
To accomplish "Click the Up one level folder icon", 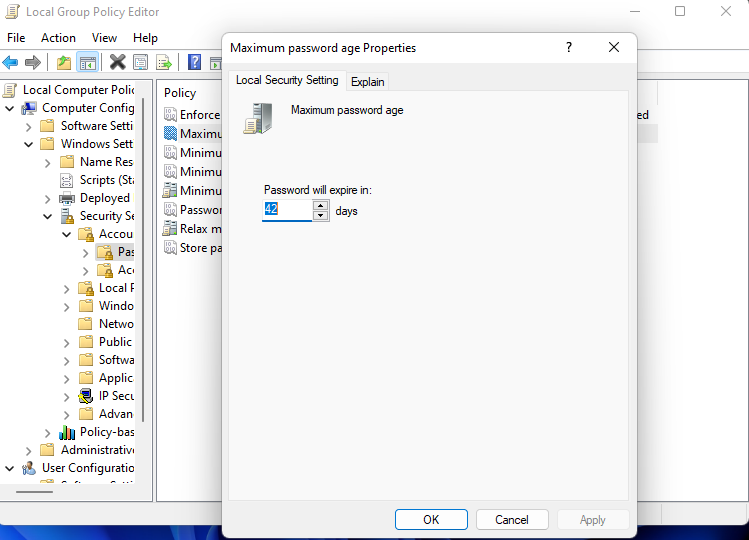I will (x=64, y=62).
